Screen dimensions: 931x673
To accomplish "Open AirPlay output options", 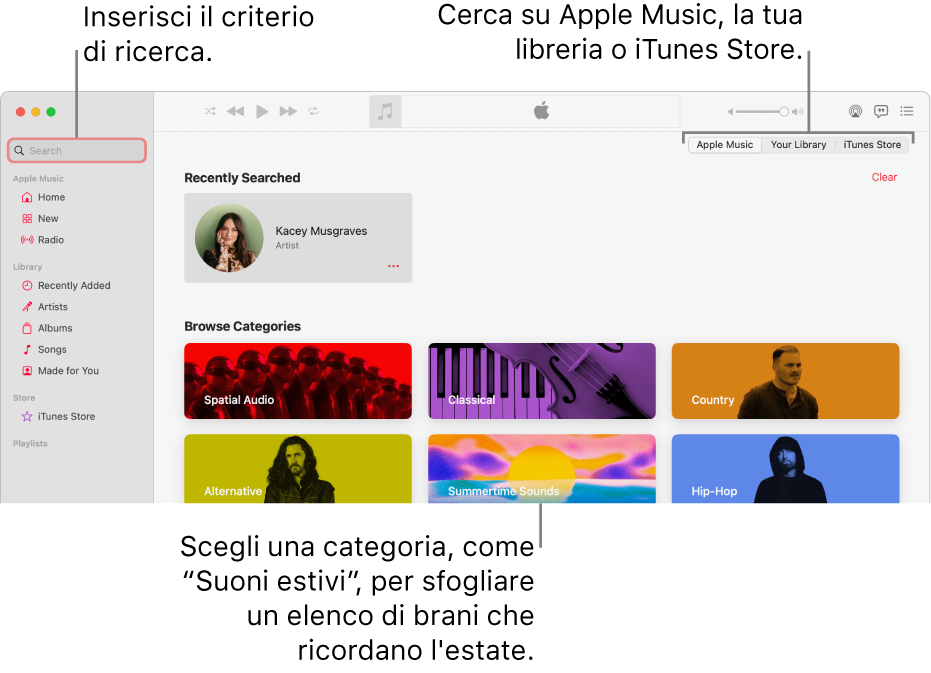I will pos(855,111).
